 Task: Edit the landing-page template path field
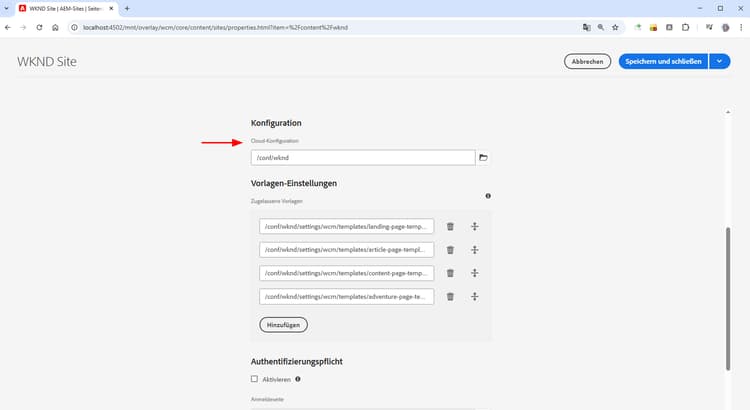pyautogui.click(x=346, y=226)
